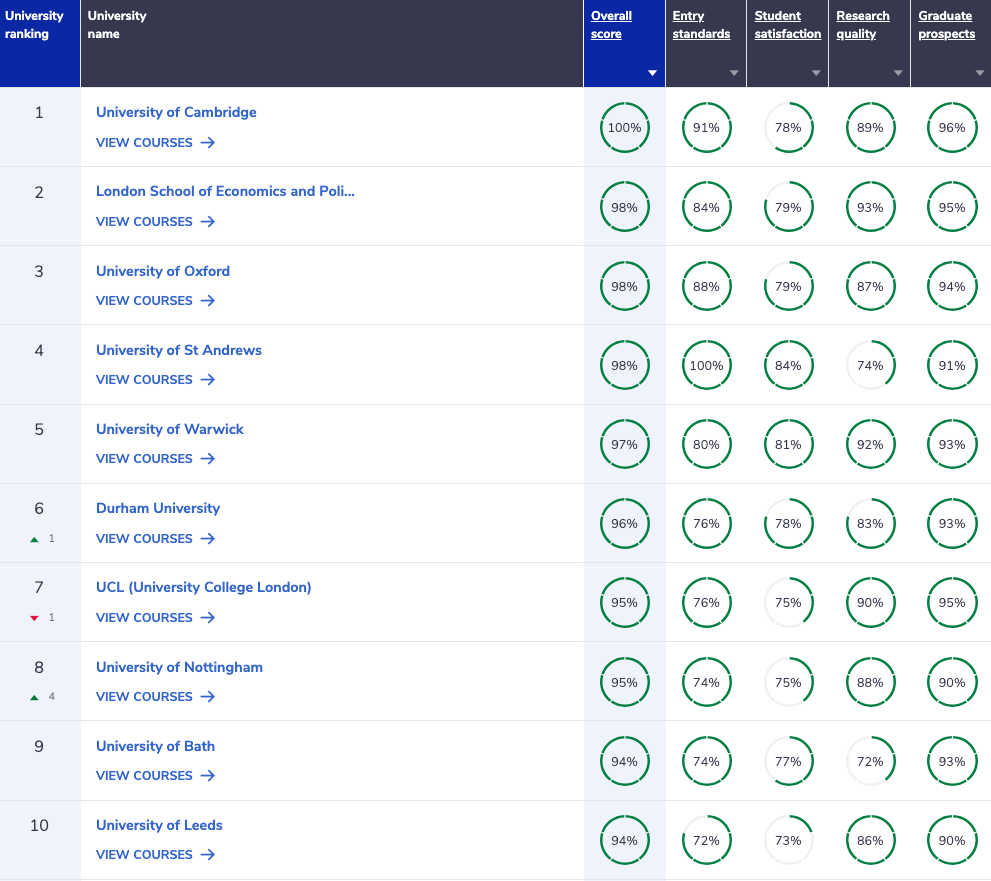Click Durham University's name link
The height and width of the screenshot is (881, 991).
coord(157,508)
